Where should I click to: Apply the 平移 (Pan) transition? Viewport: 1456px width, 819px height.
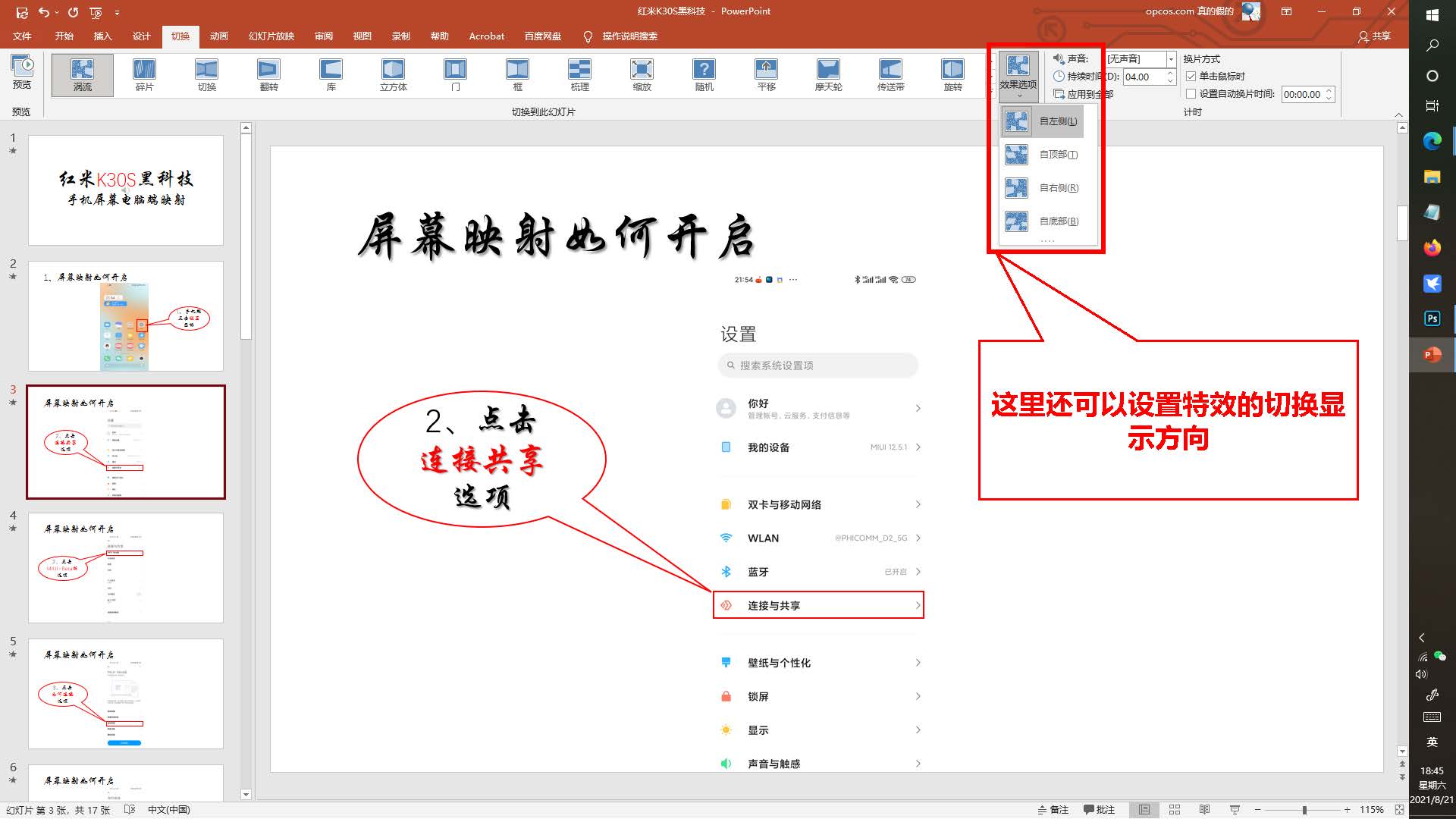[x=767, y=75]
